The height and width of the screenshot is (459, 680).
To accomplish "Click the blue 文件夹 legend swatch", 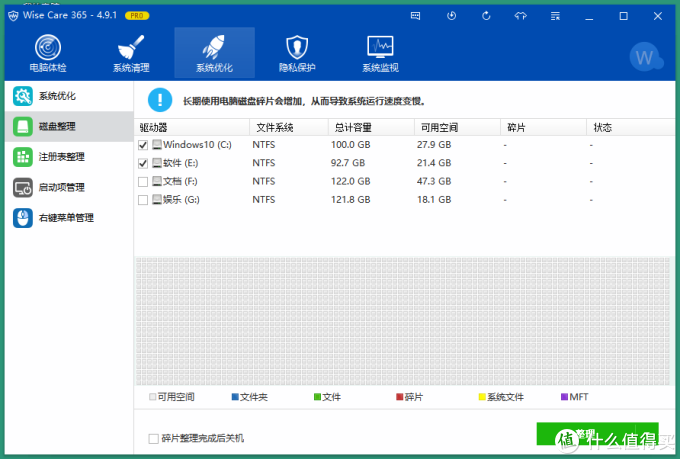I will 235,397.
